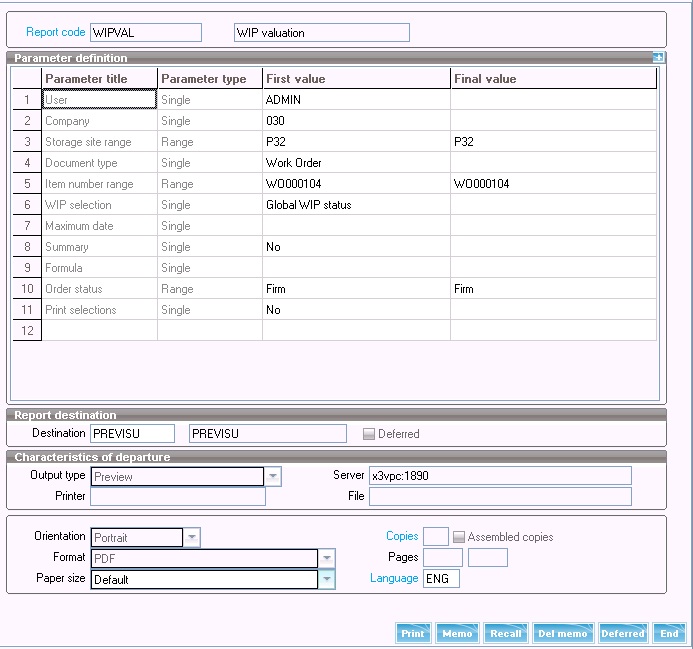
Task: Select Item number range first value WO000104
Action: [x=356, y=183]
